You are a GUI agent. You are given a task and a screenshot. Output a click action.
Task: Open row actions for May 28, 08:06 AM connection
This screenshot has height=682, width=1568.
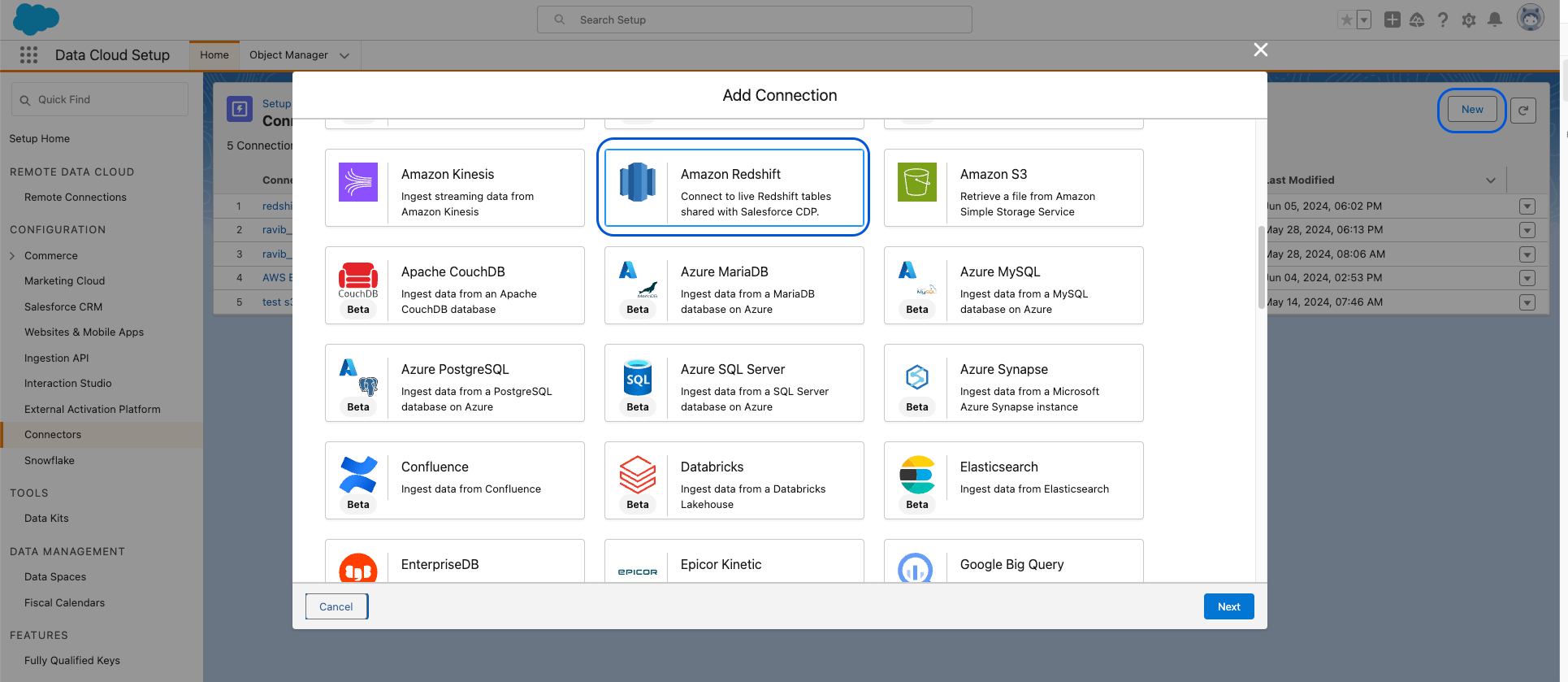click(x=1527, y=254)
